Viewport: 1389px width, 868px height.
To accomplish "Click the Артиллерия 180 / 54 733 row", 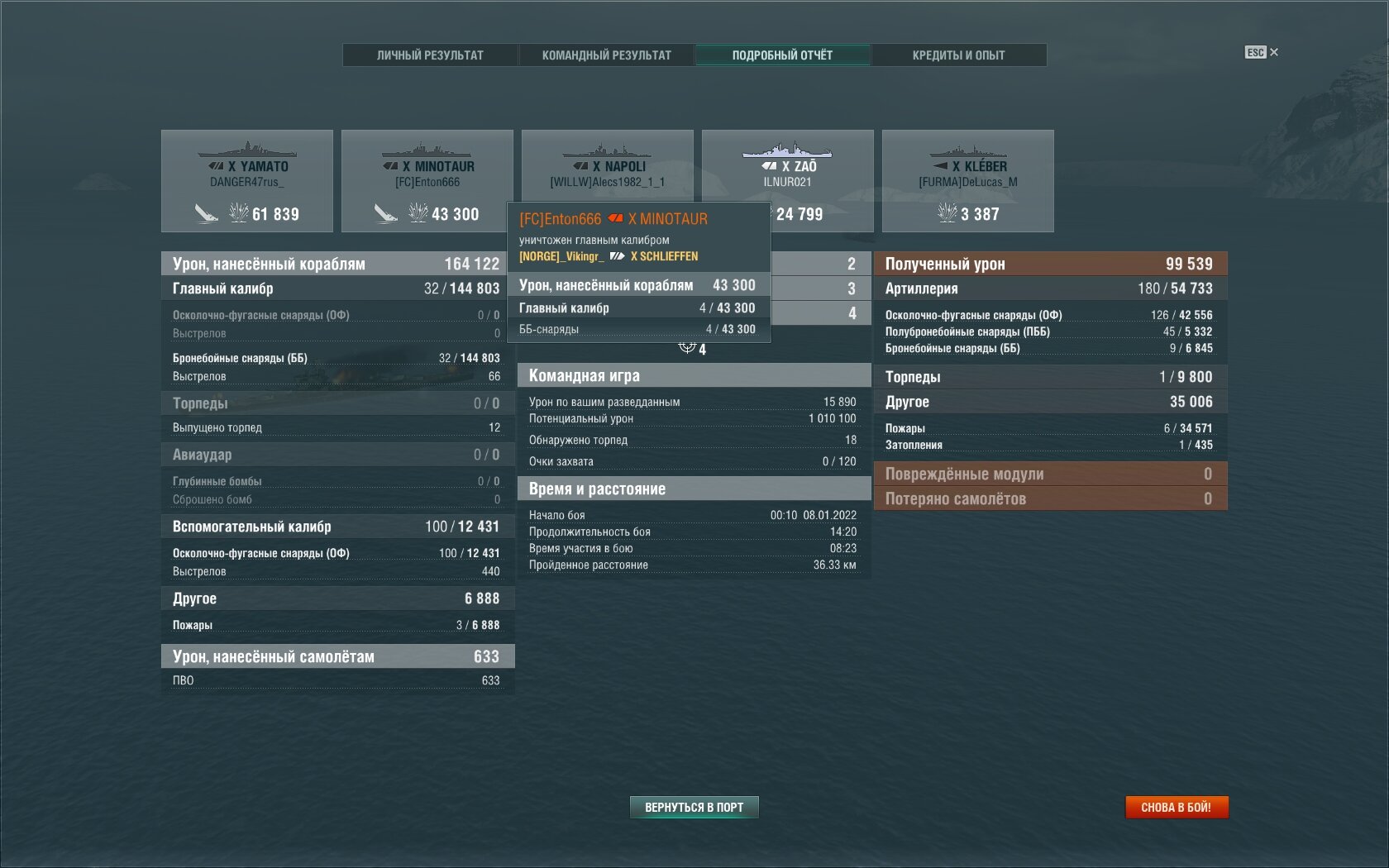I will coord(1050,289).
